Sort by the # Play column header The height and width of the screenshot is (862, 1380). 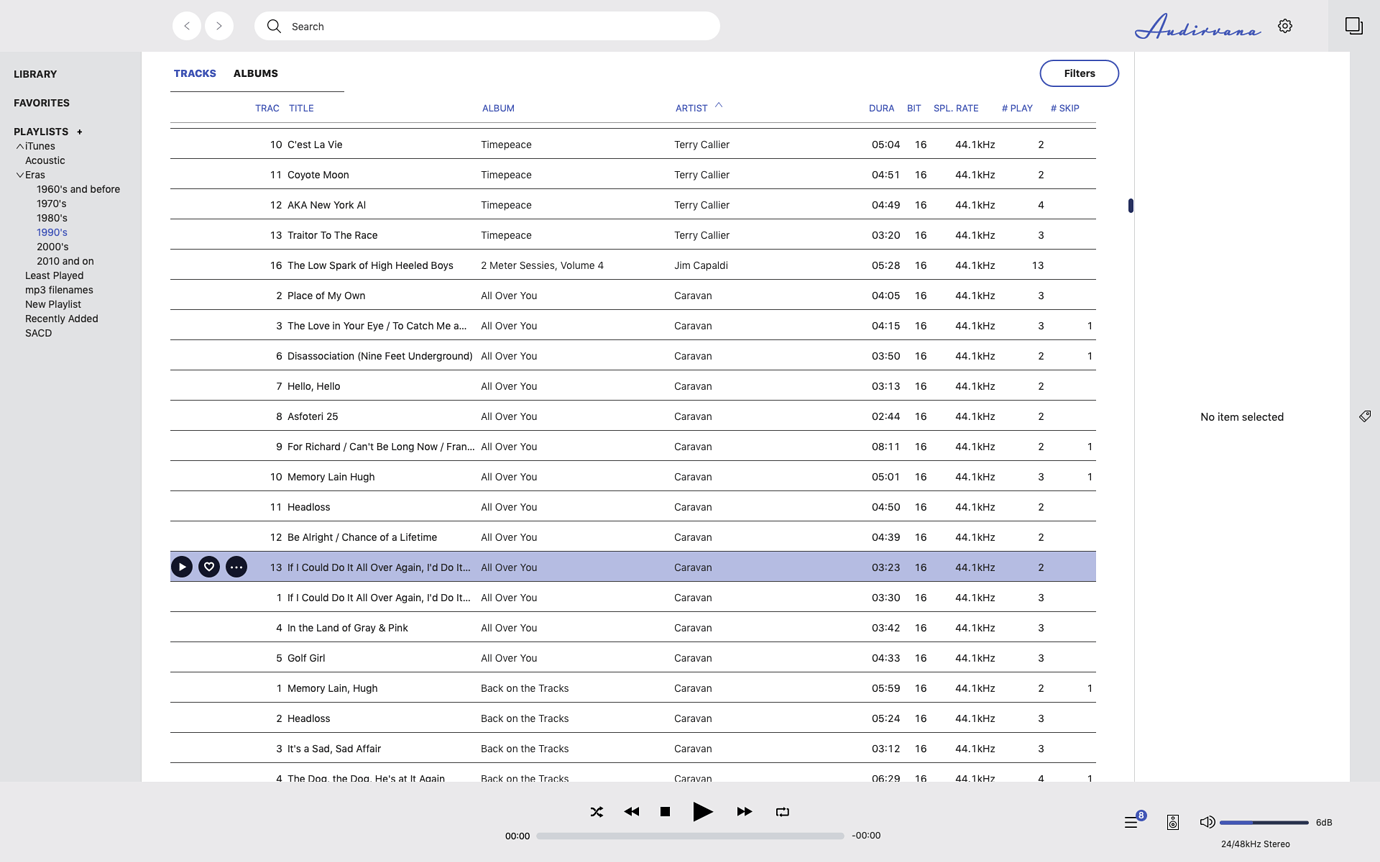pos(1017,108)
